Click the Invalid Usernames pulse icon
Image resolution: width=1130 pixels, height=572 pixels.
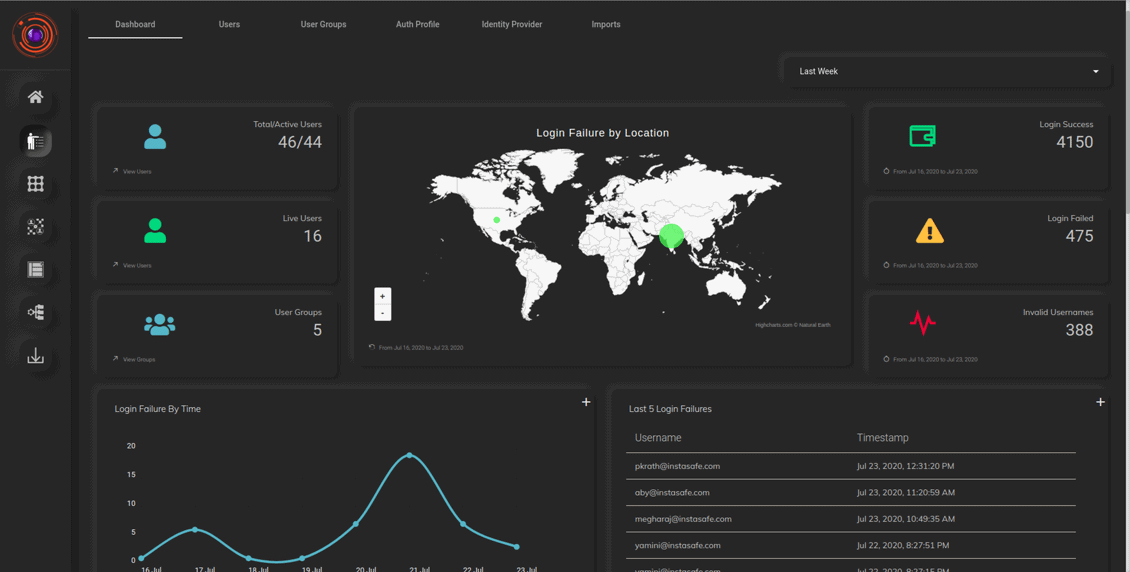[x=922, y=323]
